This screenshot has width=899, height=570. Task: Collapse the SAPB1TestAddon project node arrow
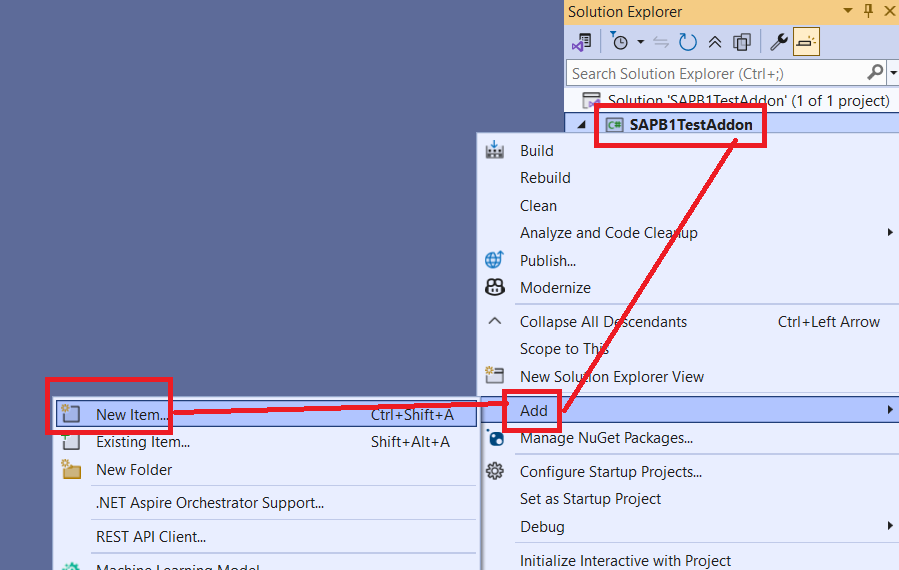[x=582, y=125]
